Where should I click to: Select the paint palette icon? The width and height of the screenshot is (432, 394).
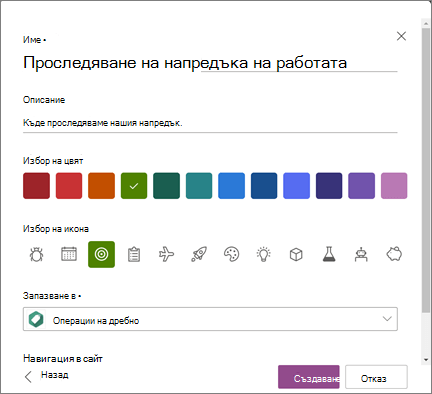tap(231, 254)
